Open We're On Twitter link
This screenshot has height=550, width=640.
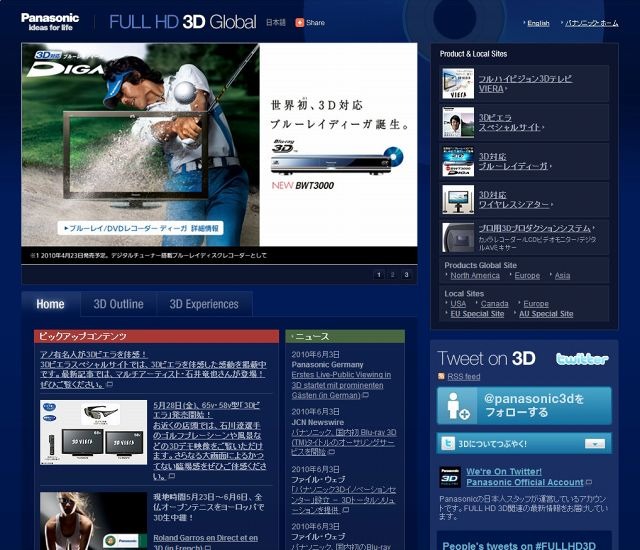(x=504, y=472)
